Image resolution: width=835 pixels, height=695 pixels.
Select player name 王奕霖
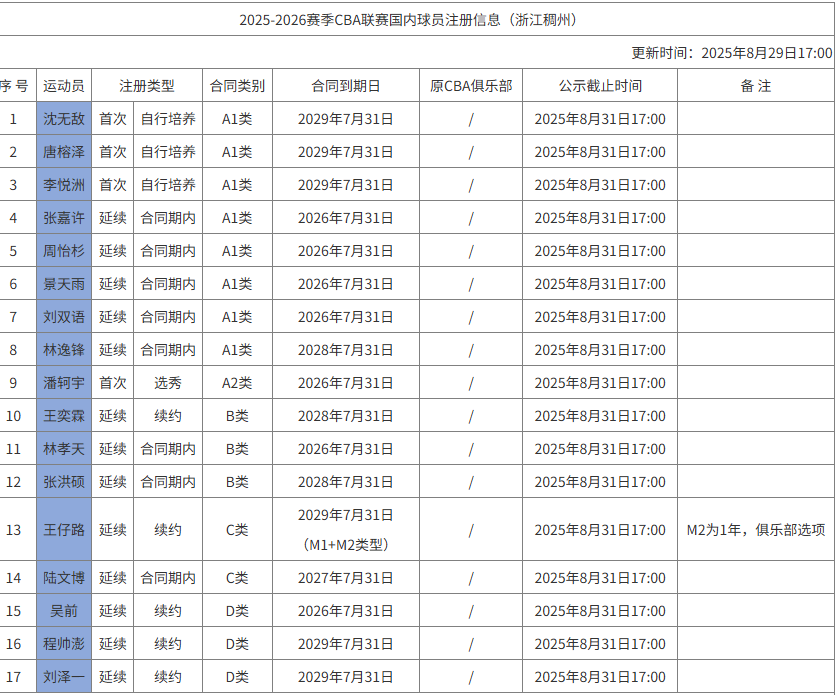pos(64,416)
